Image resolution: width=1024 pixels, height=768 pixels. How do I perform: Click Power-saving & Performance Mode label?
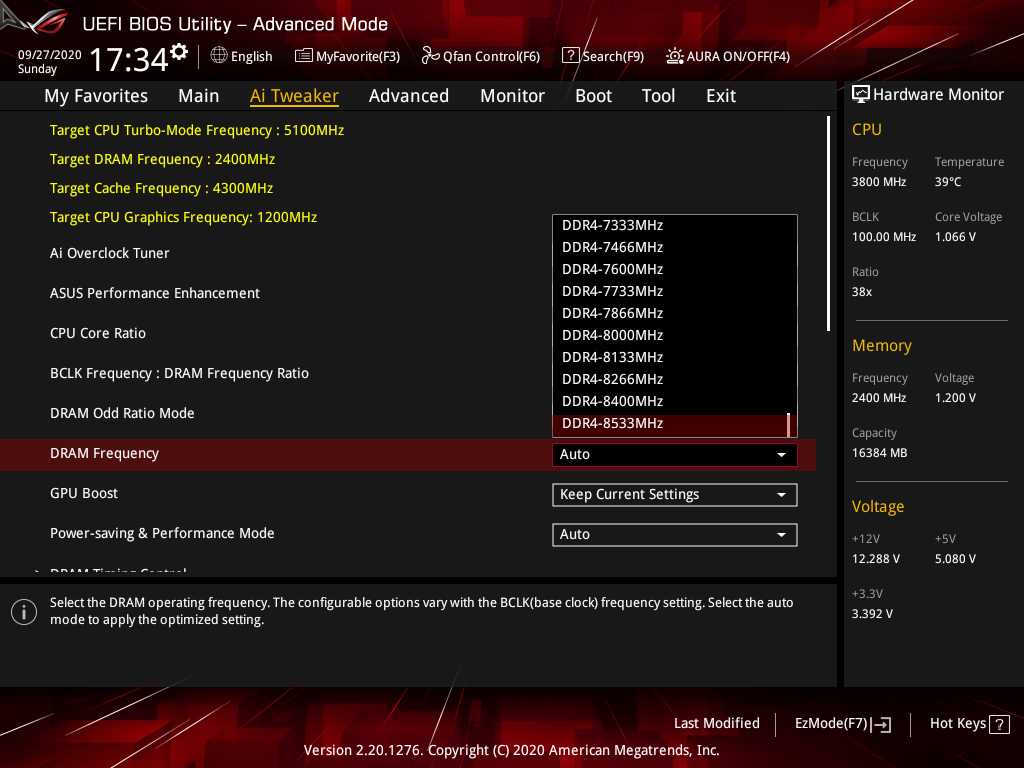162,534
